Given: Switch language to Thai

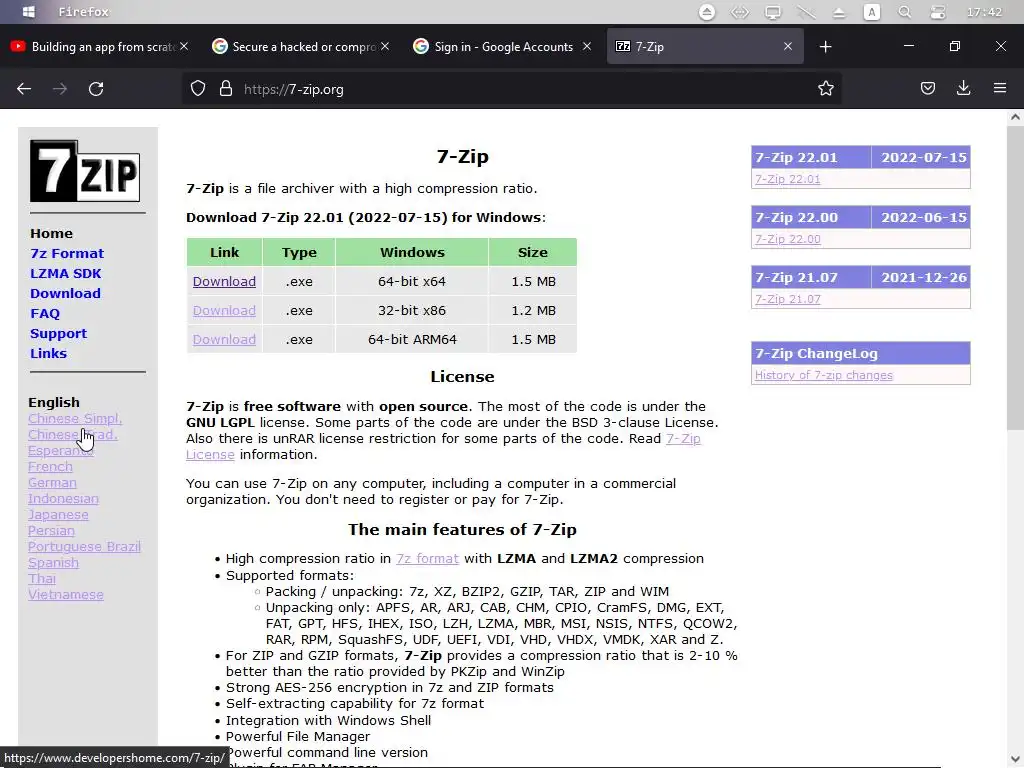Looking at the screenshot, I should tap(42, 579).
